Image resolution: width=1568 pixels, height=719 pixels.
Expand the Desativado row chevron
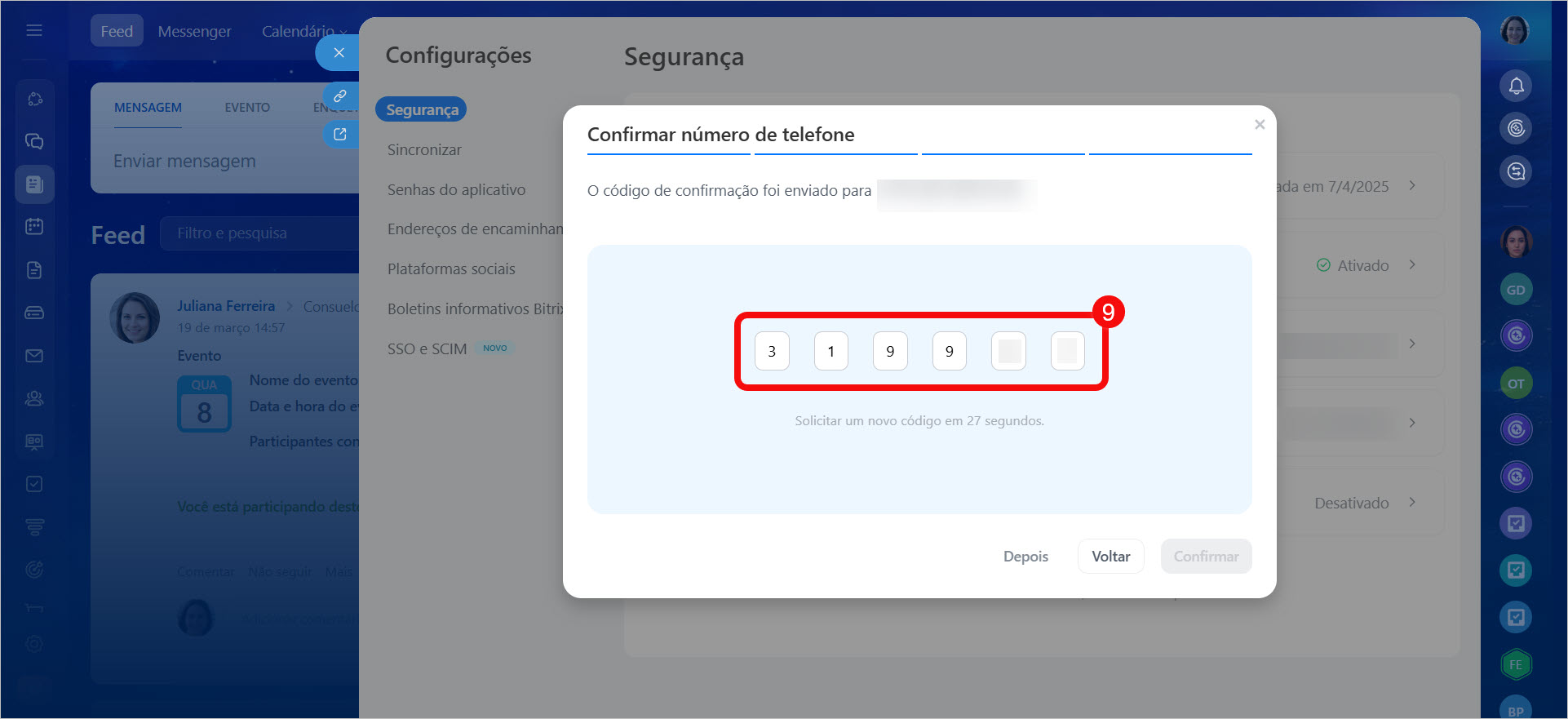coord(1412,503)
